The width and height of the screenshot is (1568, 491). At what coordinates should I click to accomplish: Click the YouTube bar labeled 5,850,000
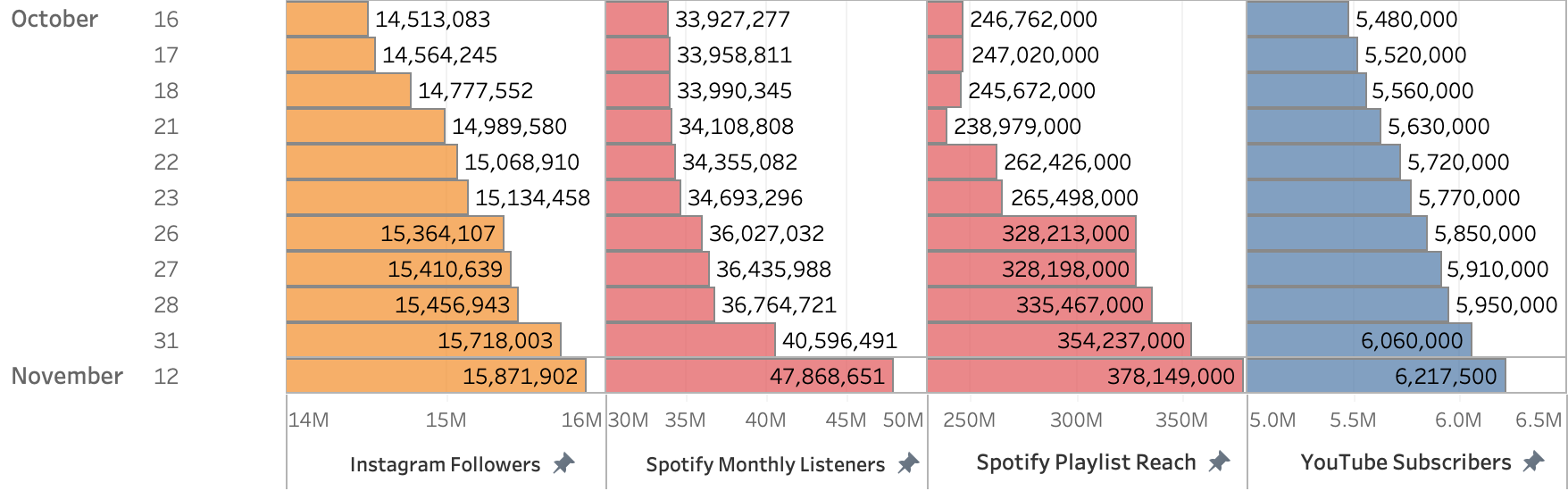[x=1337, y=233]
